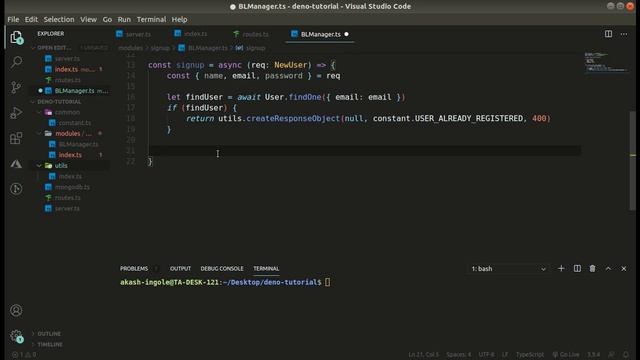Select index.ts in the Open Editors list
The height and width of the screenshot is (360, 640).
pos(66,69)
